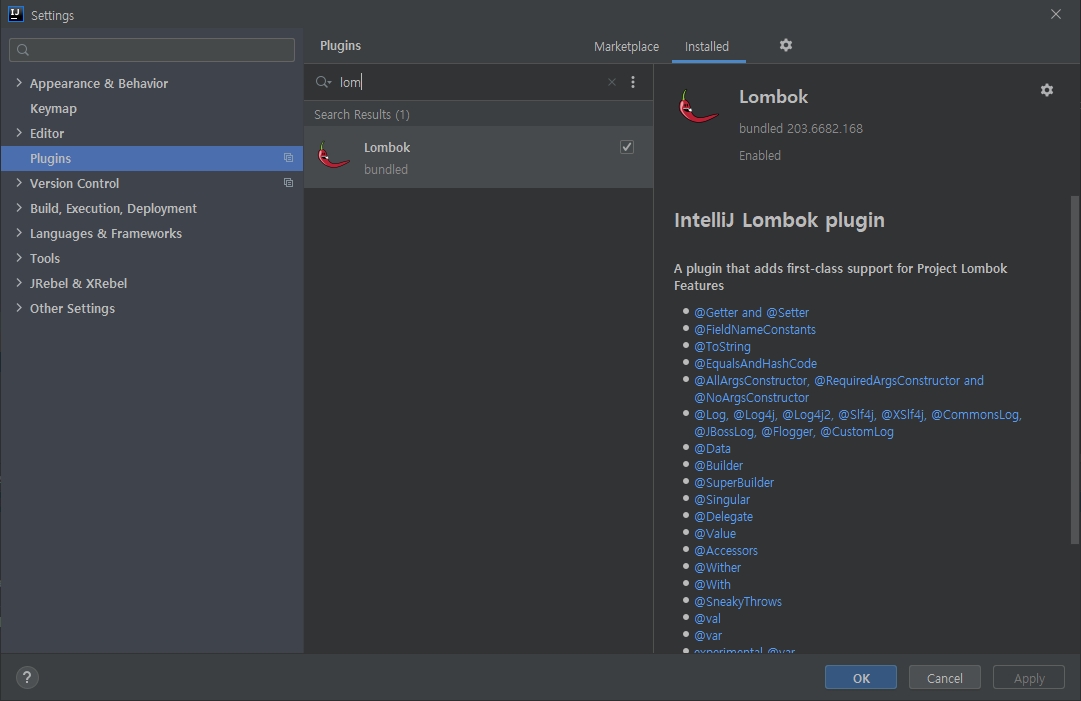Open the @JBossLog, @Flogger, @CustomLog link
This screenshot has height=701, width=1081.
(794, 431)
